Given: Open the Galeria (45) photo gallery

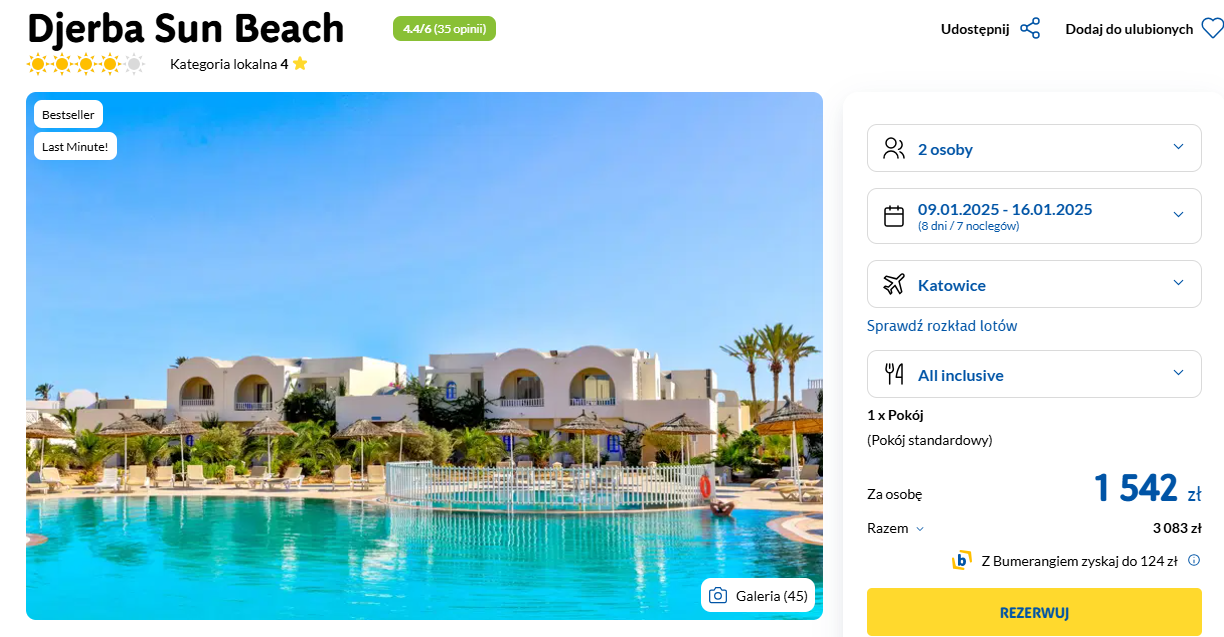Looking at the screenshot, I should pyautogui.click(x=758, y=596).
